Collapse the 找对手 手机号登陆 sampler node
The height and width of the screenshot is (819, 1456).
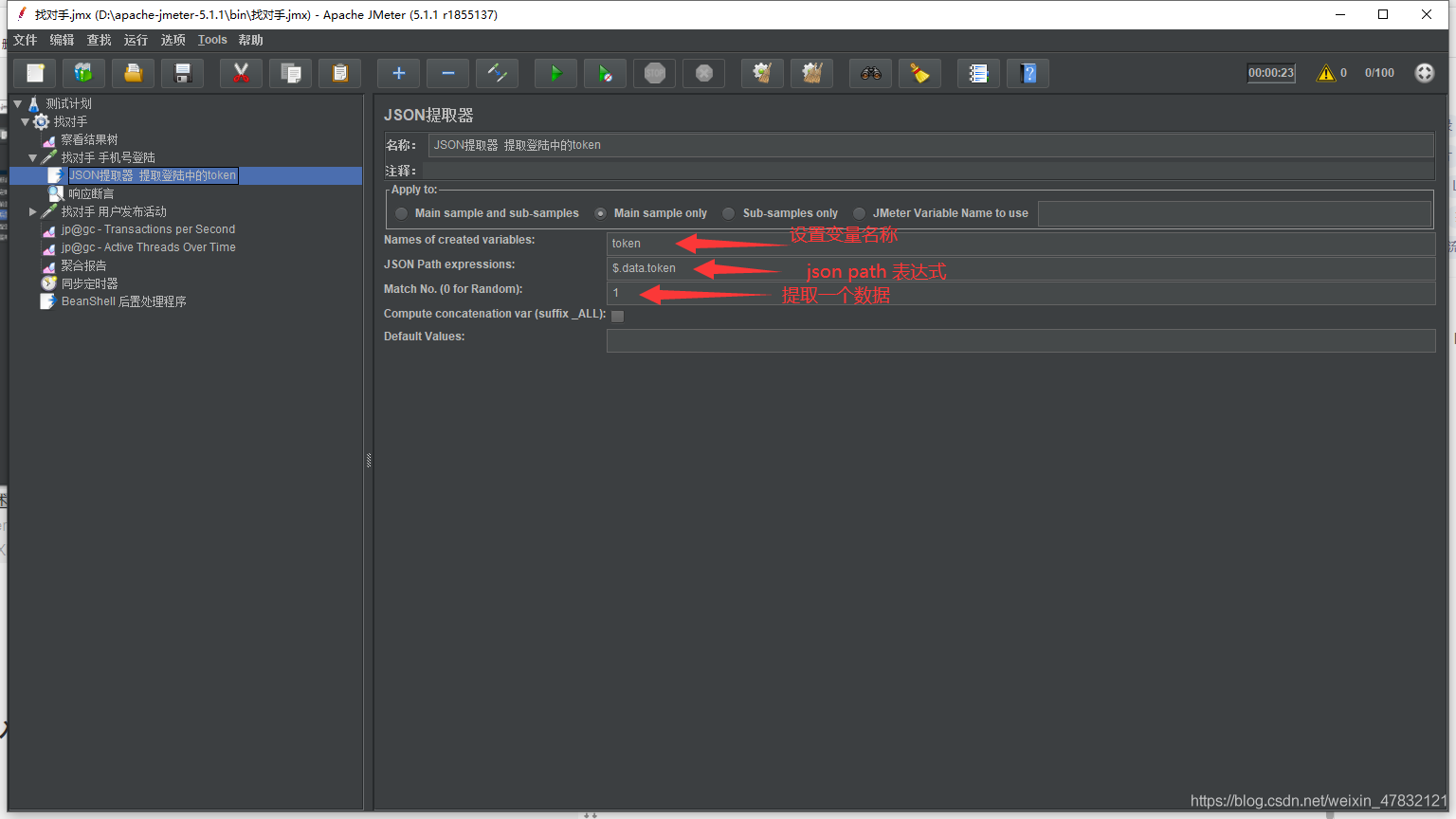click(x=33, y=157)
